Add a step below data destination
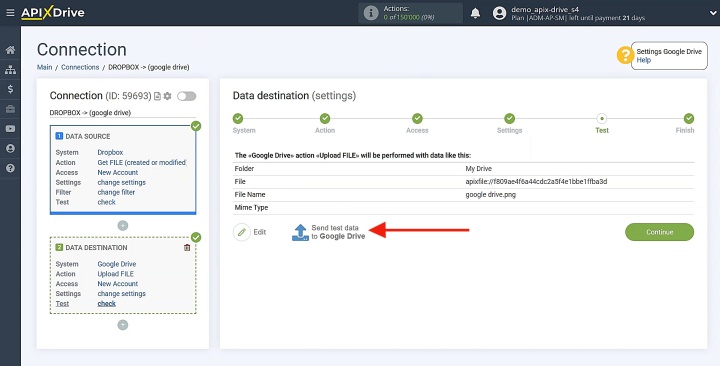720x366 pixels. 123,325
